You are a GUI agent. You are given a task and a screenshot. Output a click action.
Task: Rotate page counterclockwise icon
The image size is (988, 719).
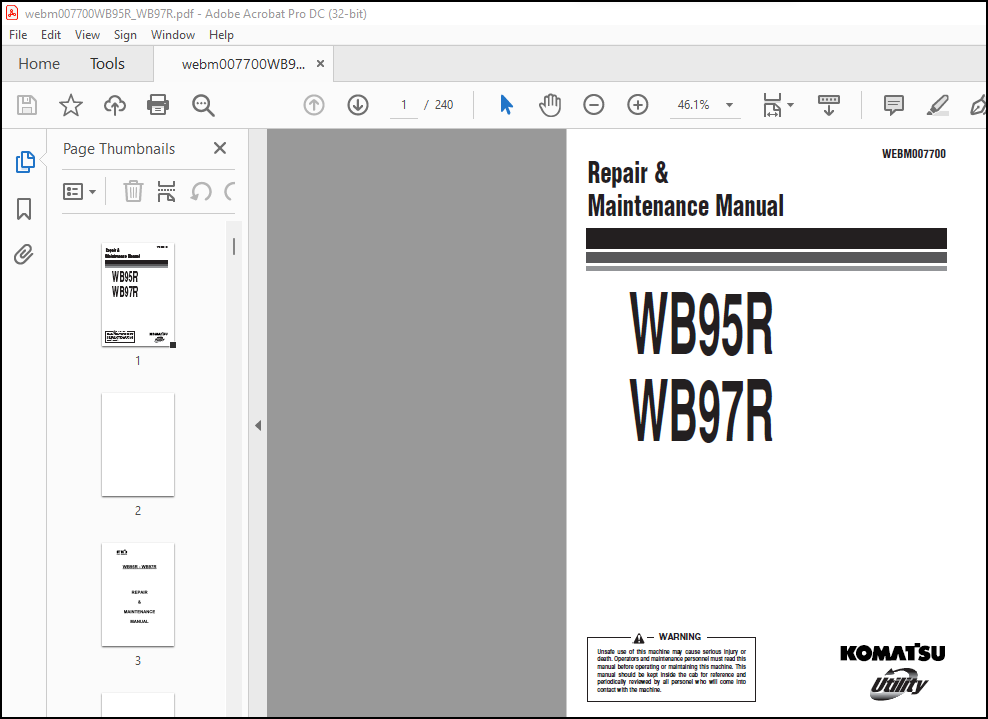(x=201, y=191)
